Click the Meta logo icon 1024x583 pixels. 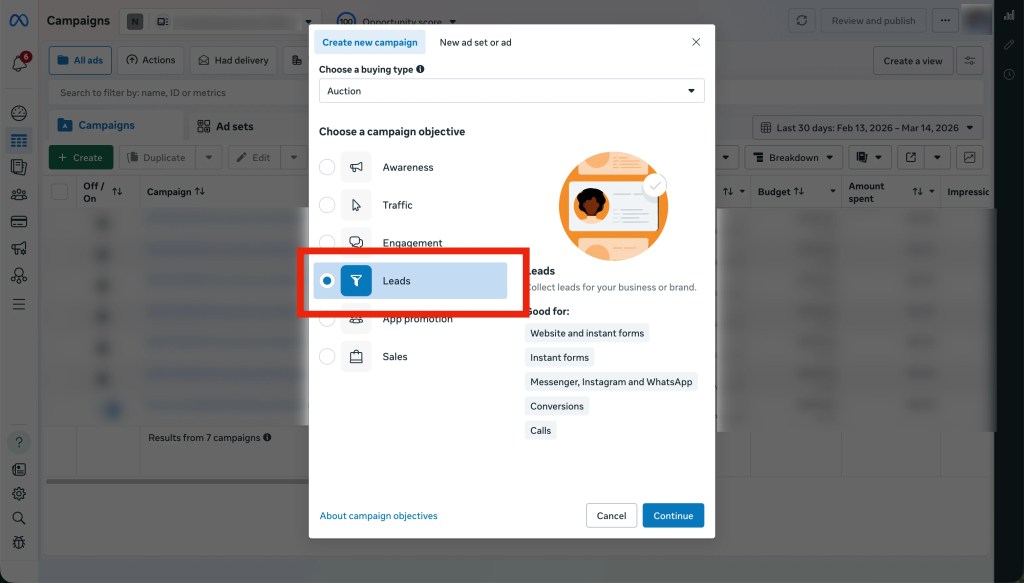coord(19,21)
